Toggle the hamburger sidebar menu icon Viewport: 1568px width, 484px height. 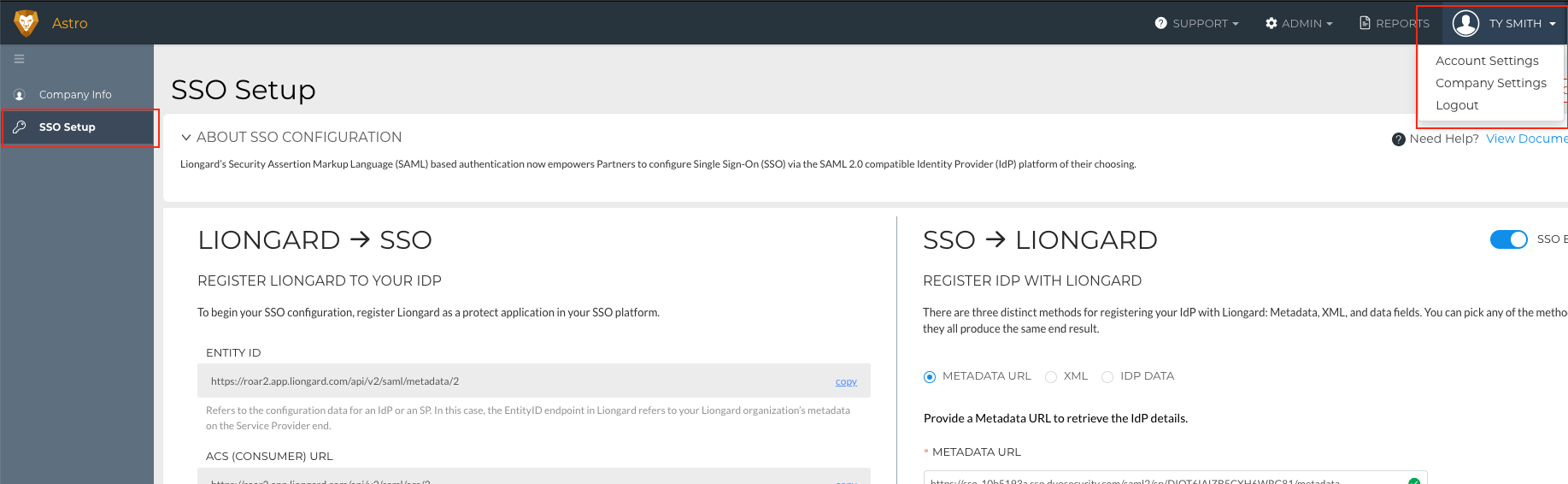19,59
